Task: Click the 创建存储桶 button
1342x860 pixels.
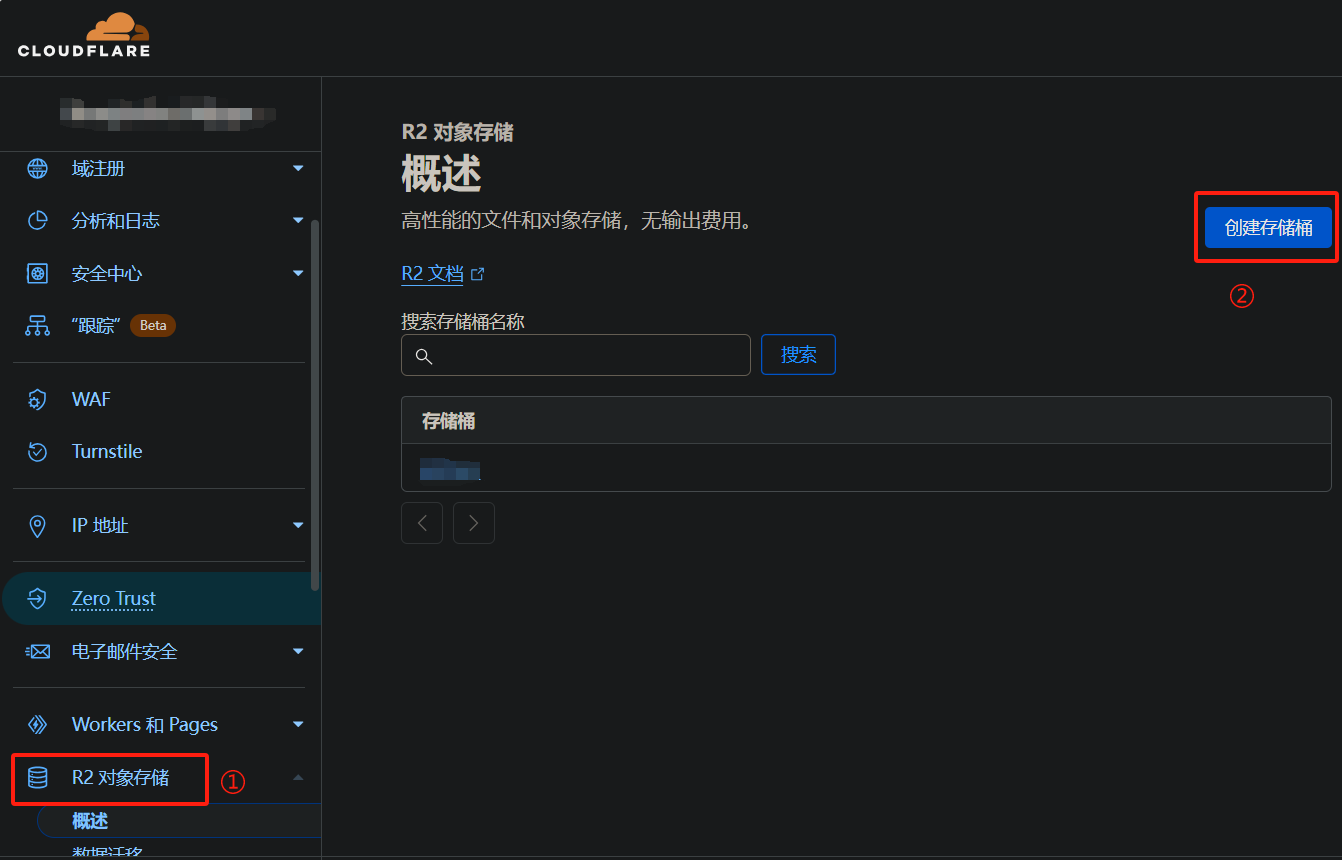Action: [x=1268, y=228]
